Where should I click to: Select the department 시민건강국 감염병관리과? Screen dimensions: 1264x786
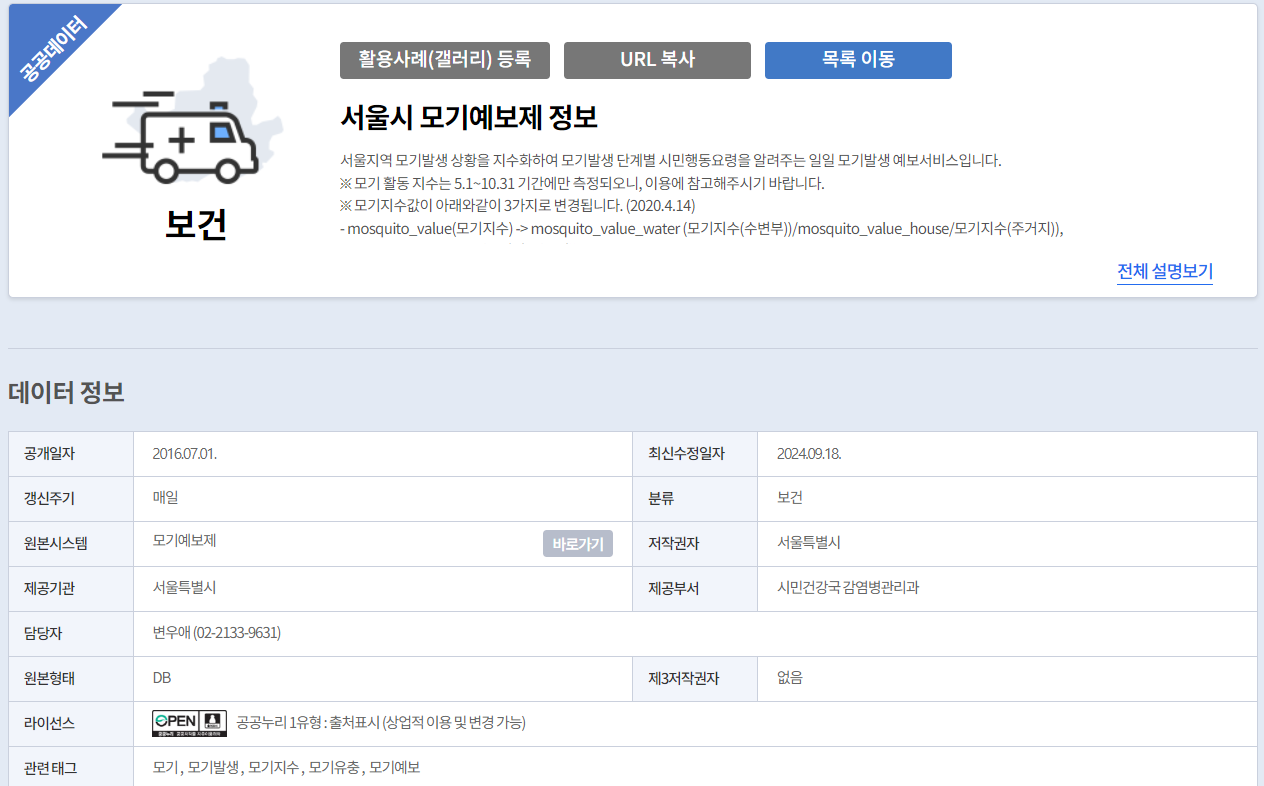coord(848,588)
